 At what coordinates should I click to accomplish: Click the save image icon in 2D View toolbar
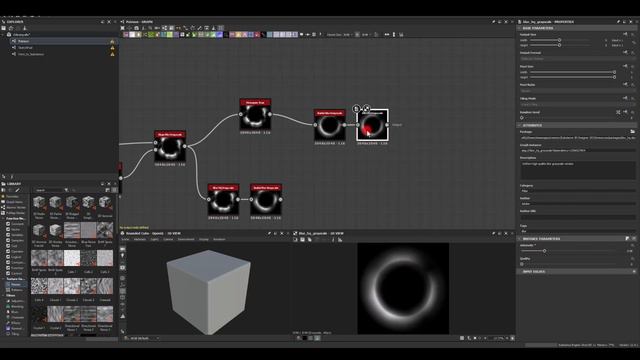pos(302,240)
